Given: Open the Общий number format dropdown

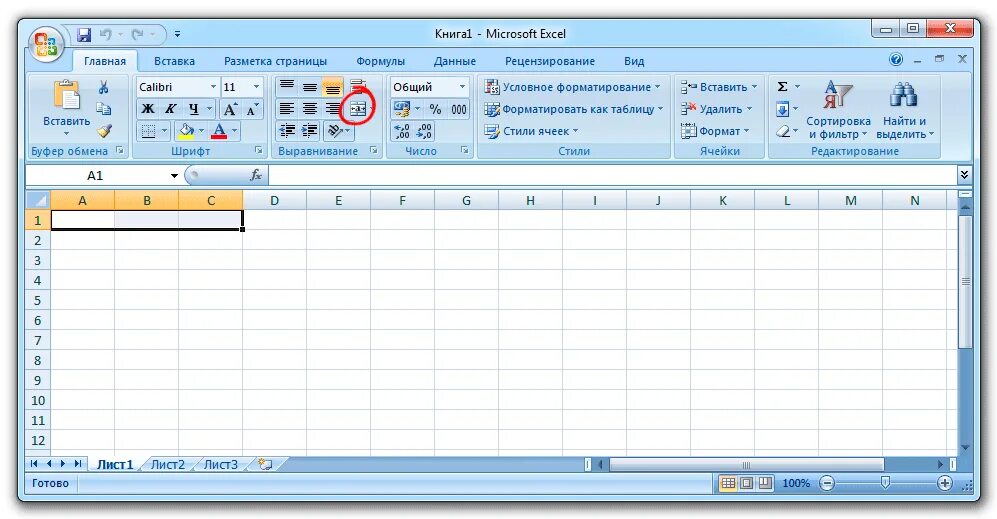Looking at the screenshot, I should click(462, 86).
